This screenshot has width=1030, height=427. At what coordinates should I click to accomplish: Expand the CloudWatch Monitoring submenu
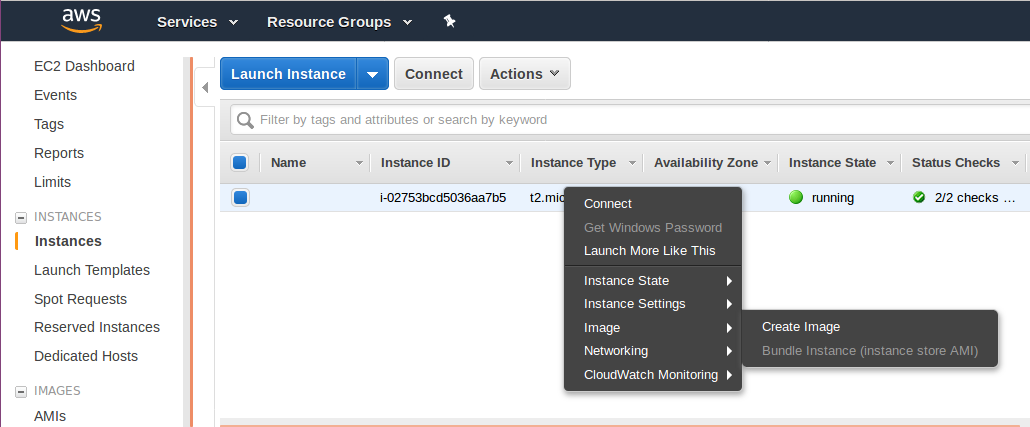coord(653,374)
